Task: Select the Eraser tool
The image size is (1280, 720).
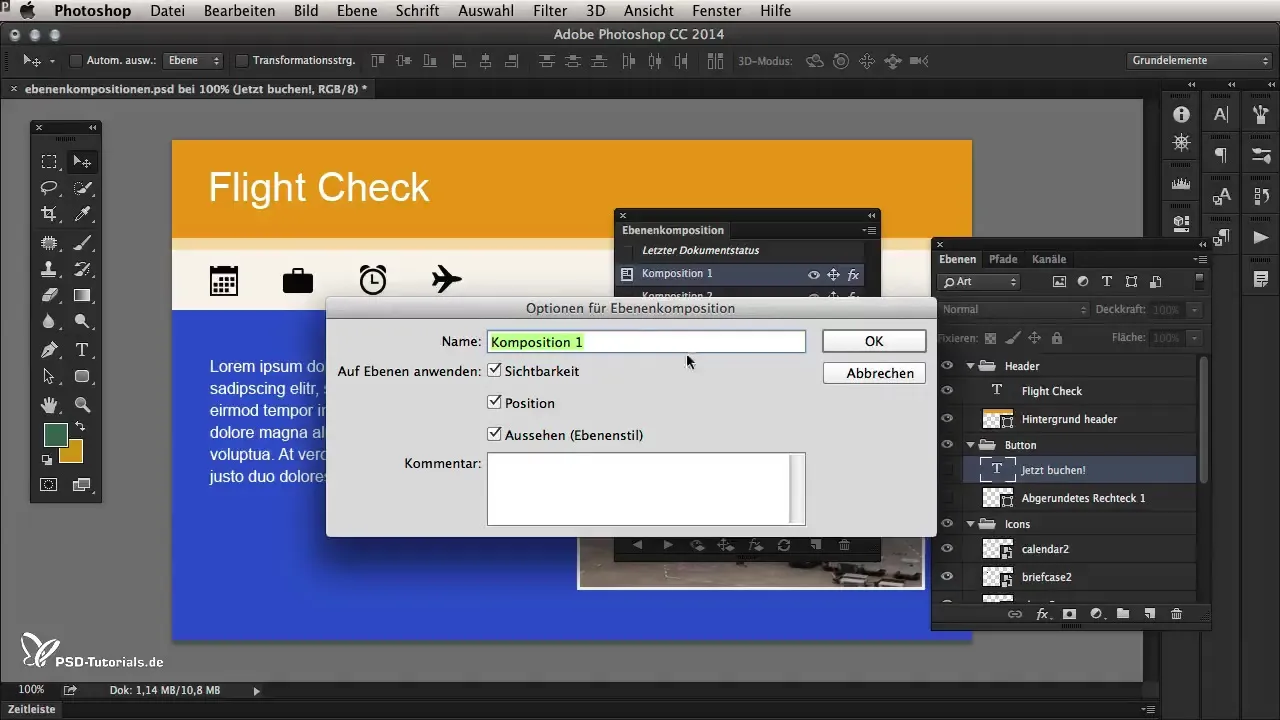Action: coord(48,295)
